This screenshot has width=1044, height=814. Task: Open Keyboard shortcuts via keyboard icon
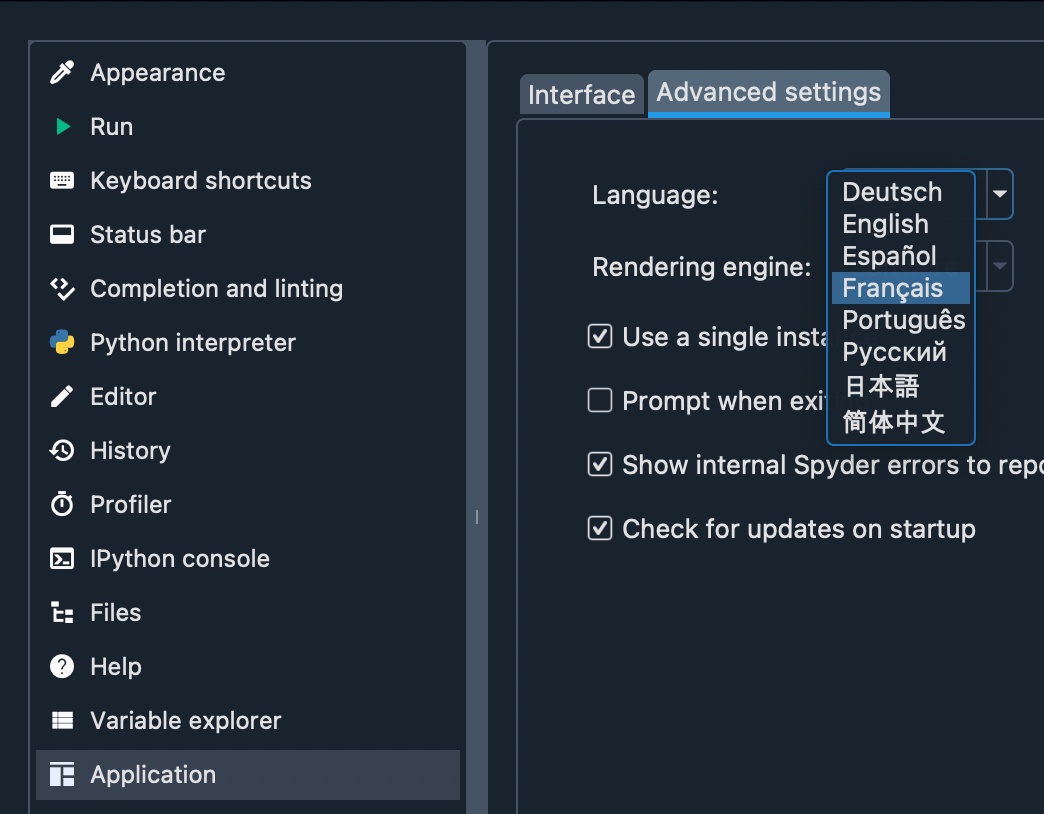pyautogui.click(x=62, y=181)
